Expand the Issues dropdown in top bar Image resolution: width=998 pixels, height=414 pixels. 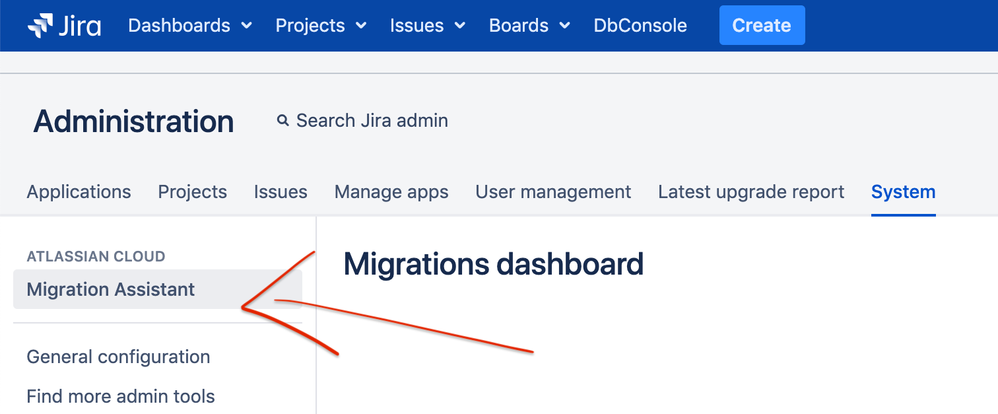pyautogui.click(x=428, y=25)
